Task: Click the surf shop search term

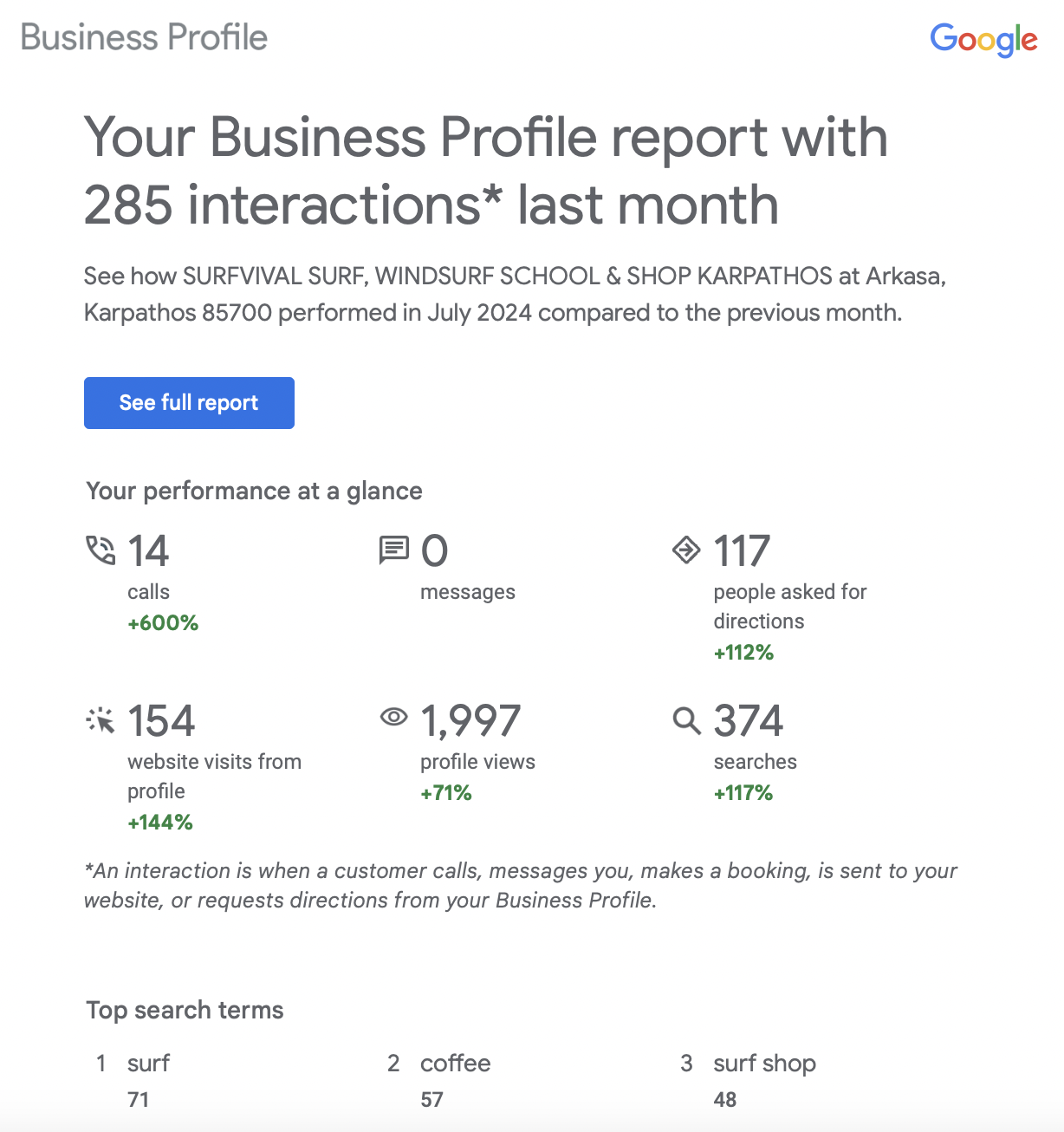Action: 765,1064
